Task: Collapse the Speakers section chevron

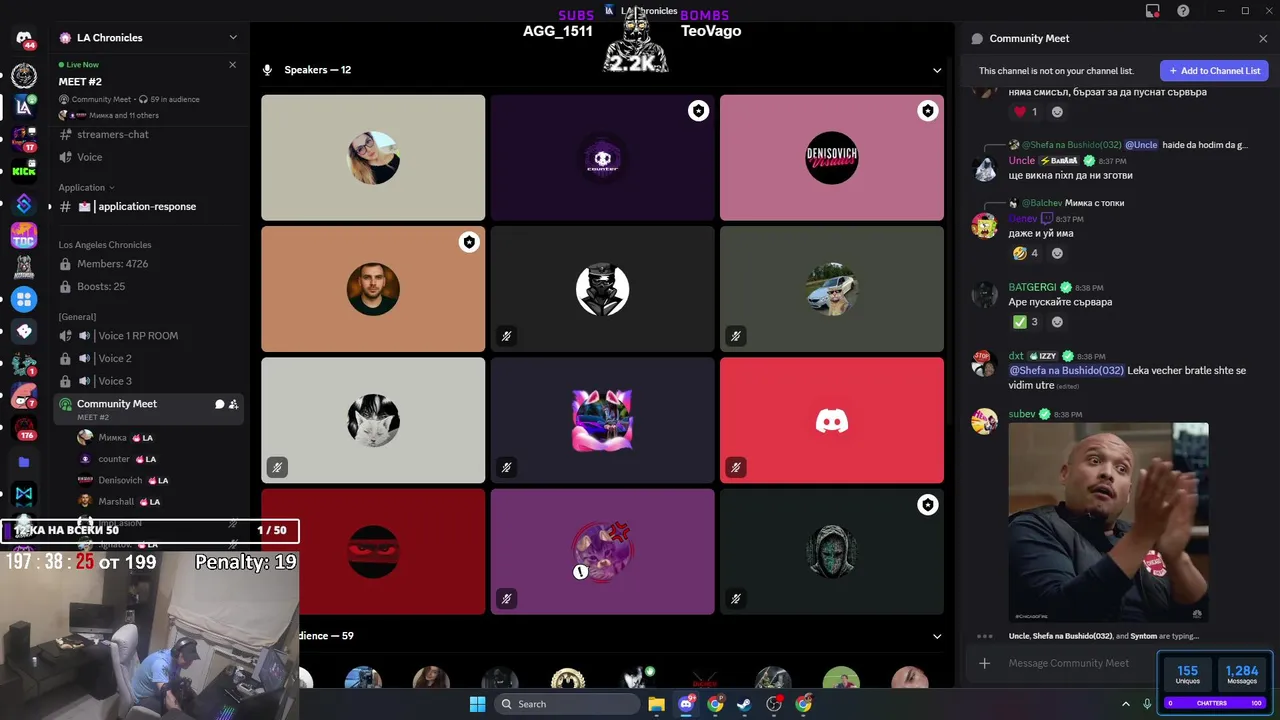Action: (937, 70)
